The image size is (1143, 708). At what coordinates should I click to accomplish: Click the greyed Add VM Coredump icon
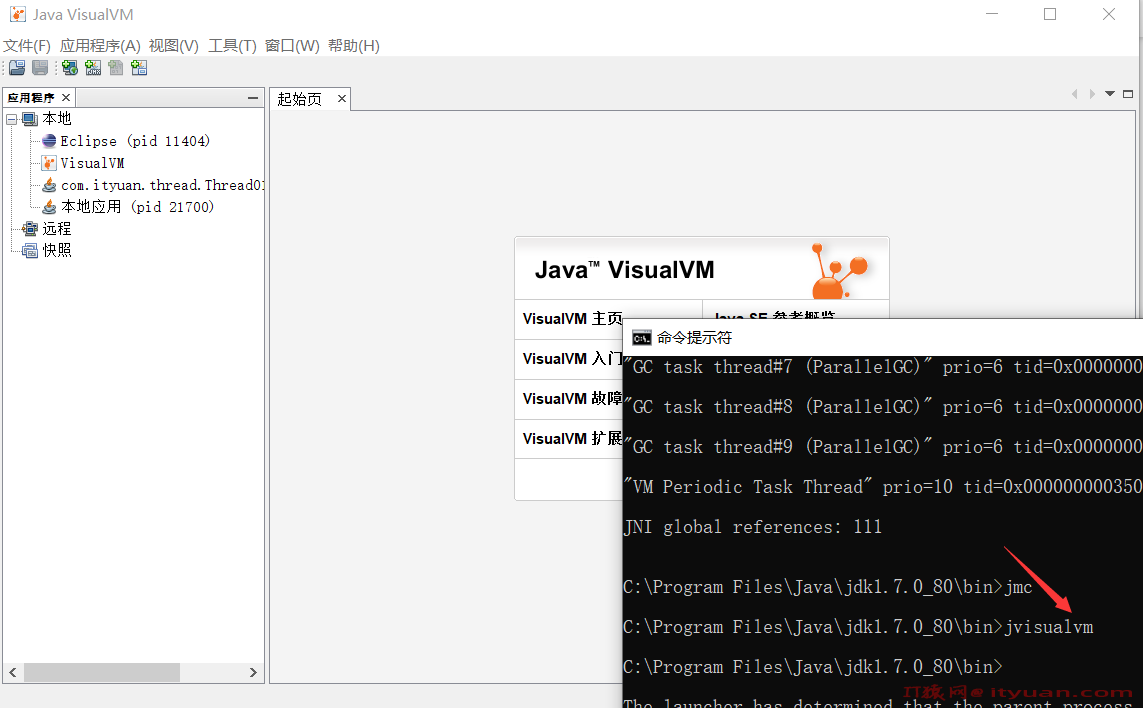coord(116,68)
